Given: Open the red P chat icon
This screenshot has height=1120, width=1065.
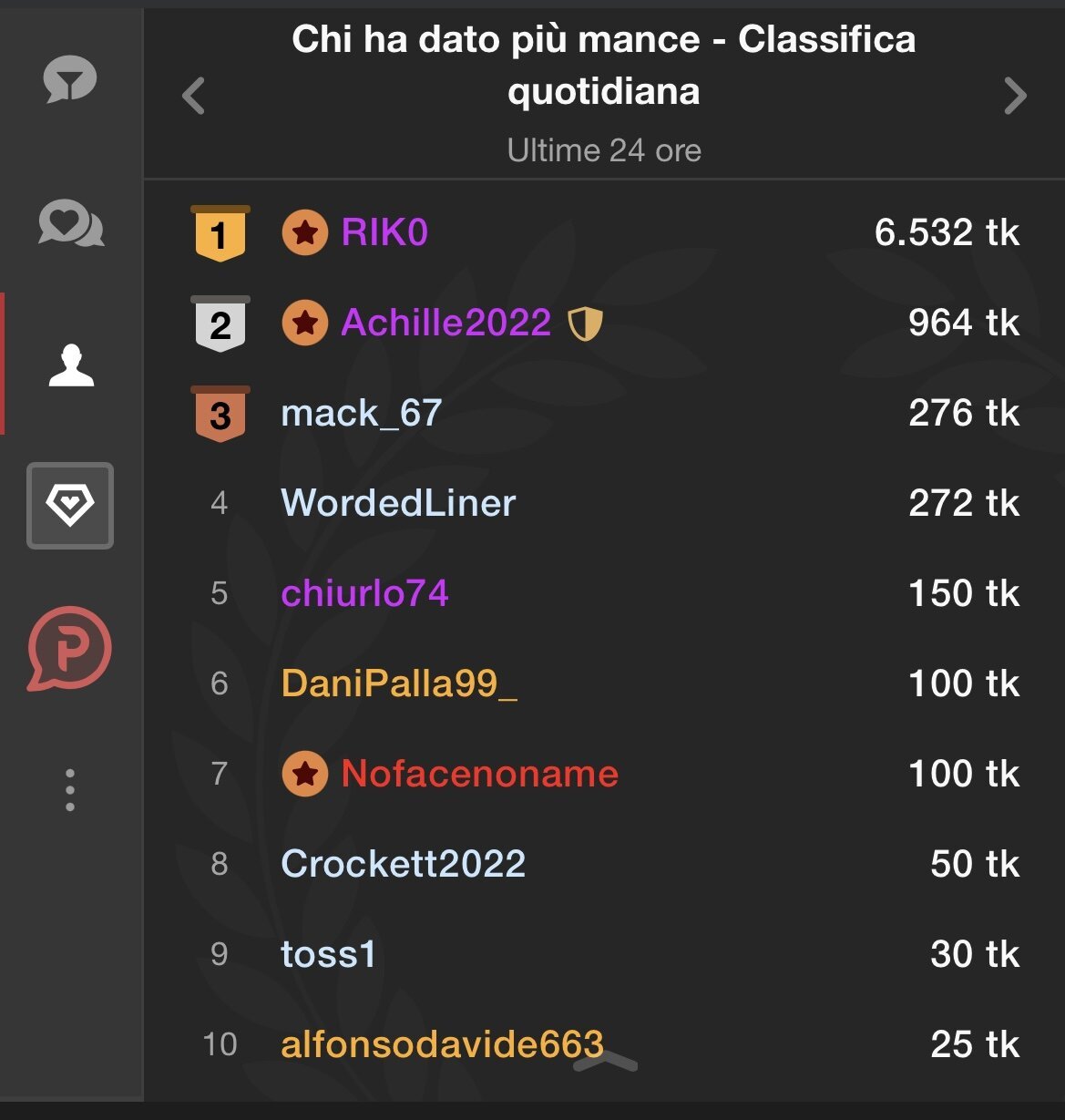Looking at the screenshot, I should tap(70, 649).
